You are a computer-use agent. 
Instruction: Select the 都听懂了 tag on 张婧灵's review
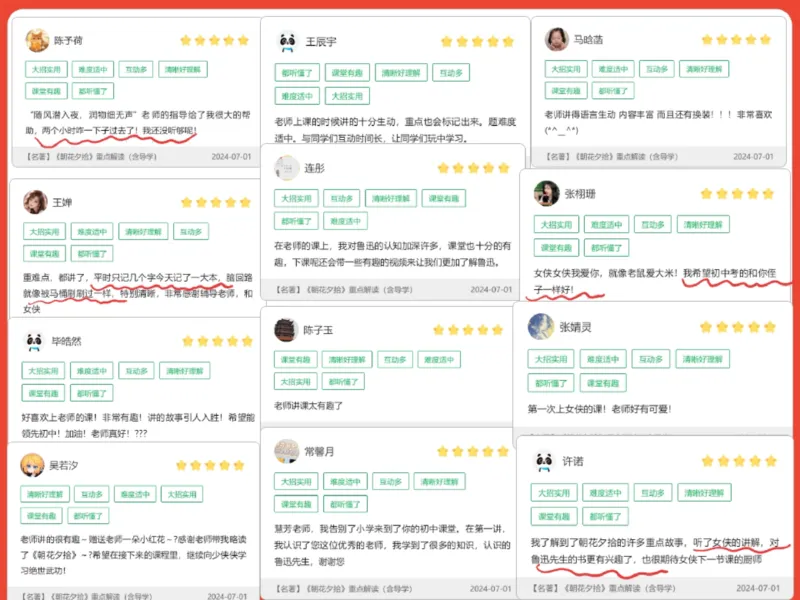click(x=551, y=383)
